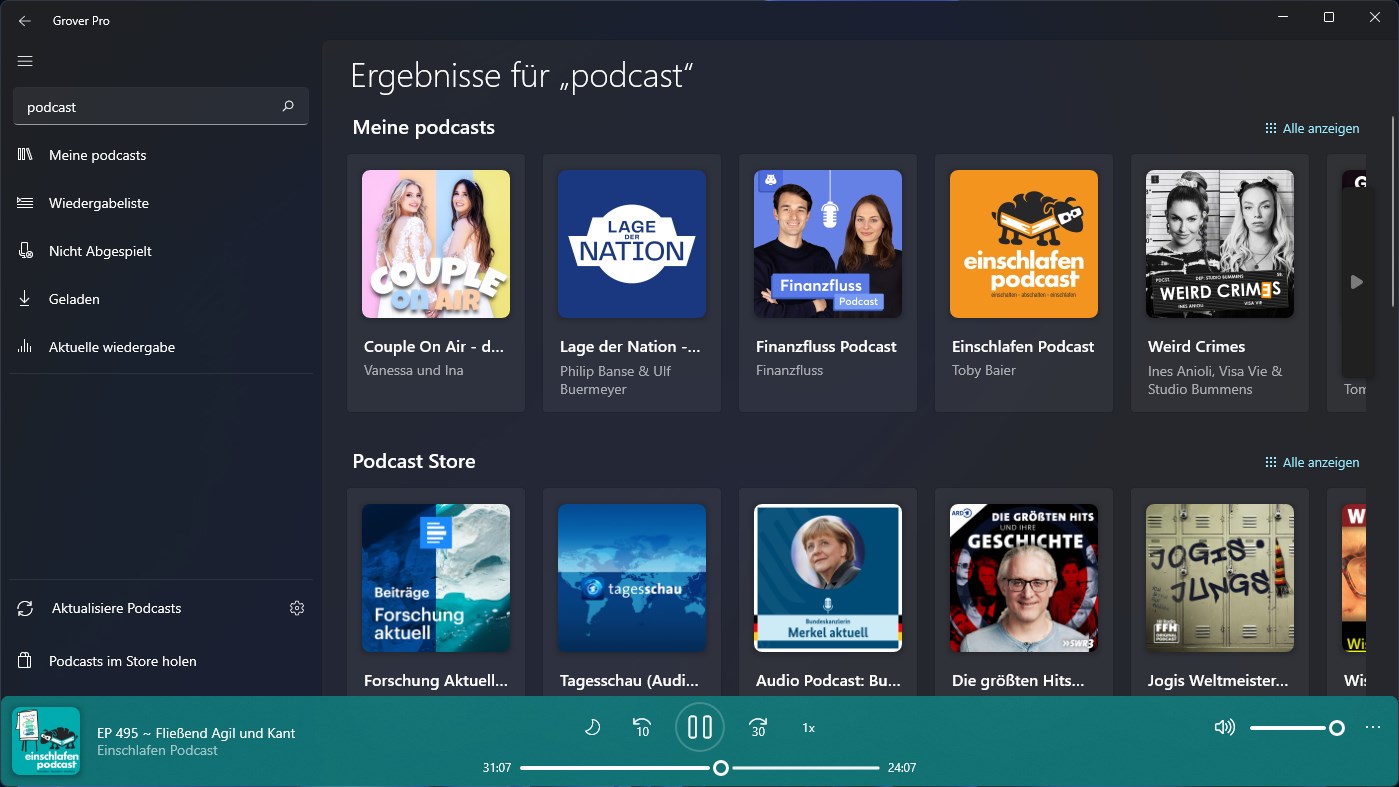The height and width of the screenshot is (787, 1399).
Task: Click the playback progress slider handle
Action: [x=720, y=768]
